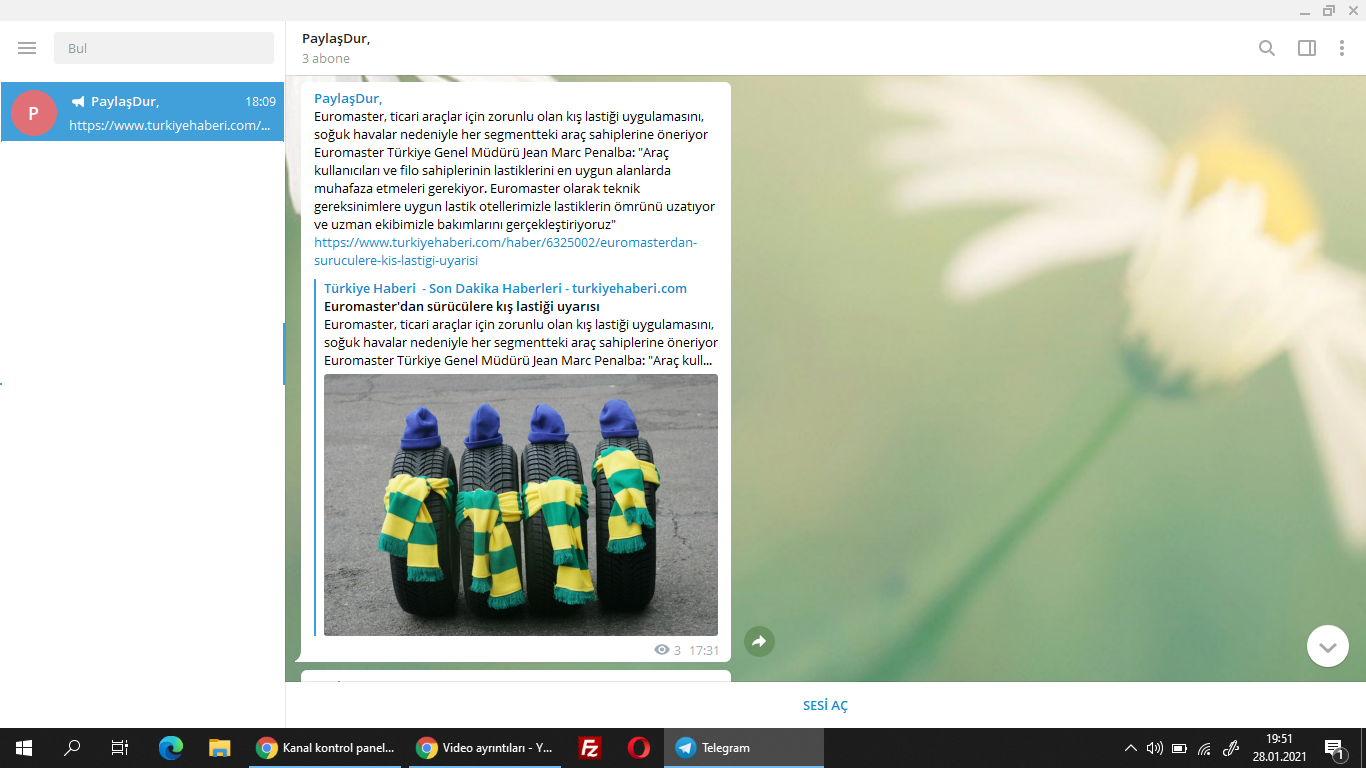Switch to Kanal kontrol paneli Chrome tab

327,748
